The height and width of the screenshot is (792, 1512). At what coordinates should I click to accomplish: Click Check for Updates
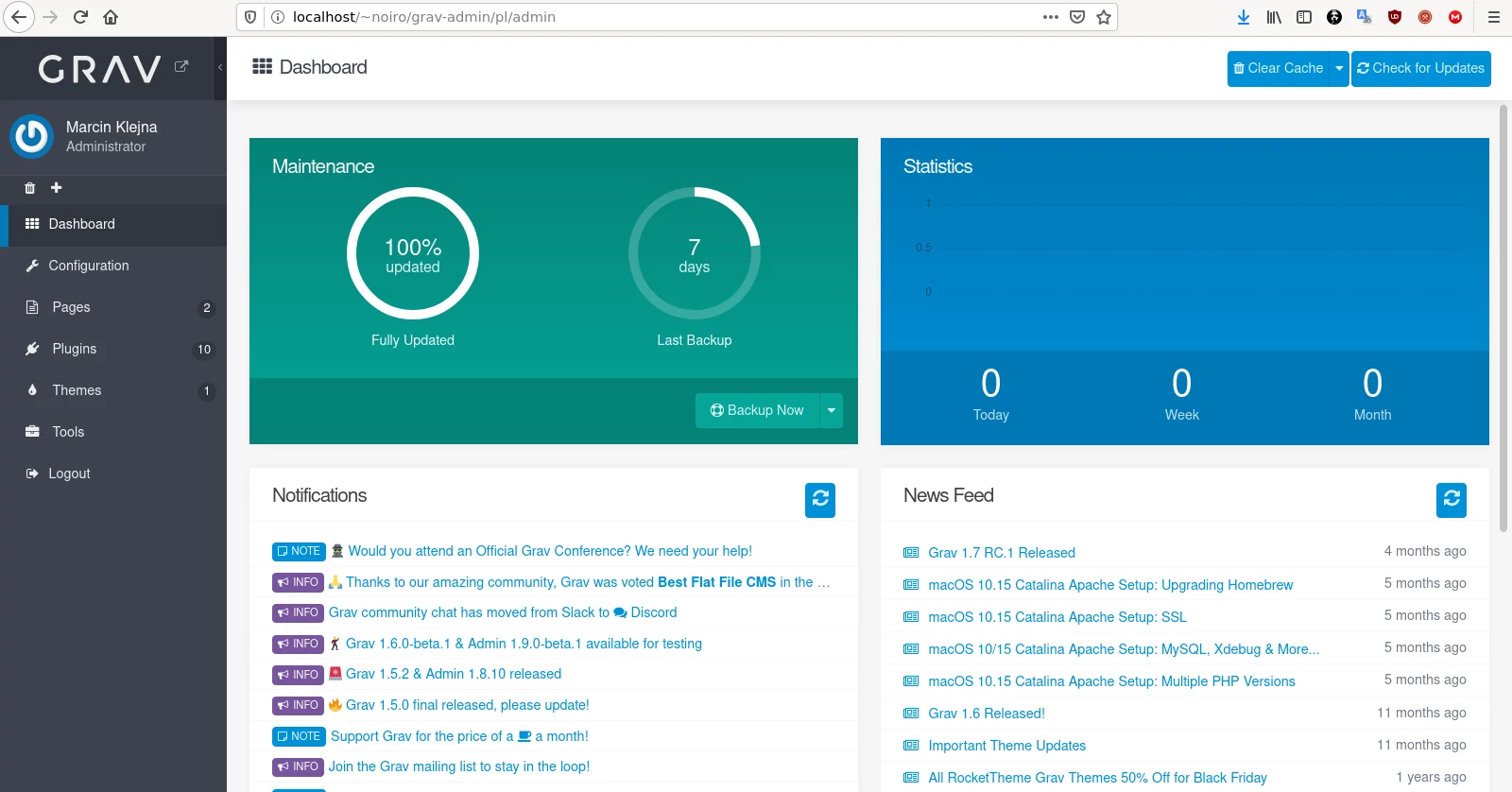[1421, 68]
